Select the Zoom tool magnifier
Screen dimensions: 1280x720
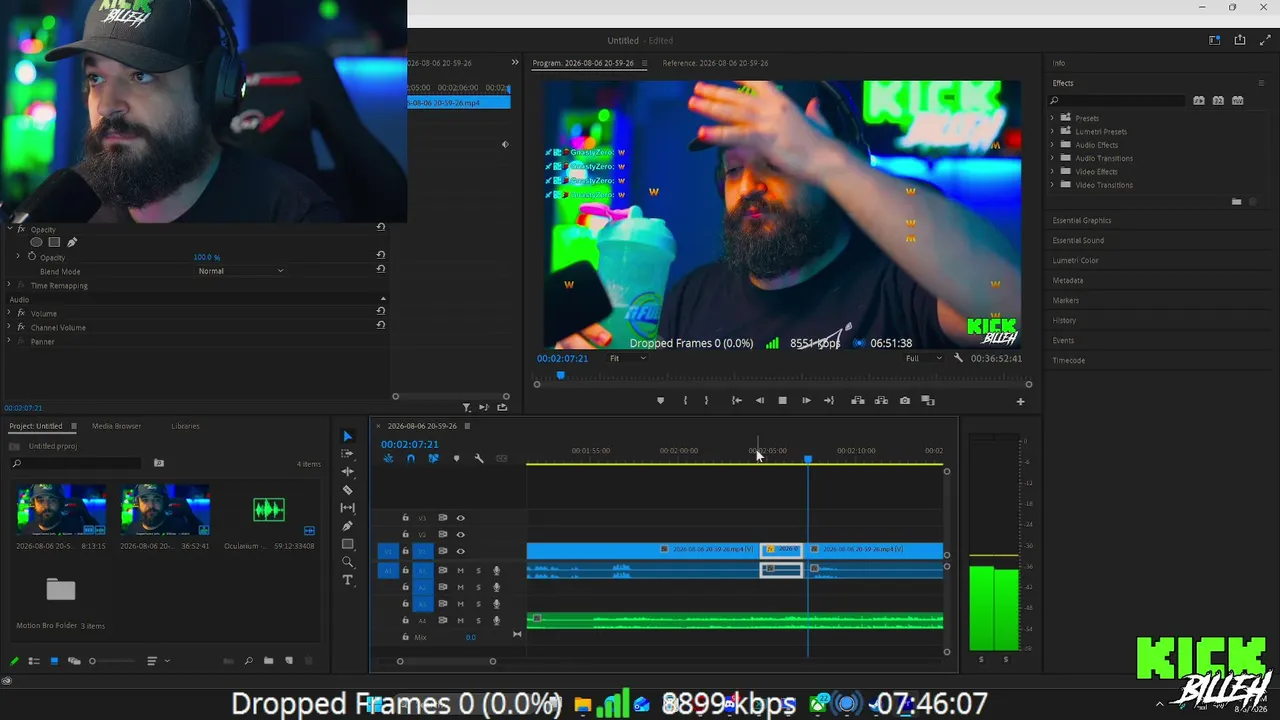(x=347, y=562)
